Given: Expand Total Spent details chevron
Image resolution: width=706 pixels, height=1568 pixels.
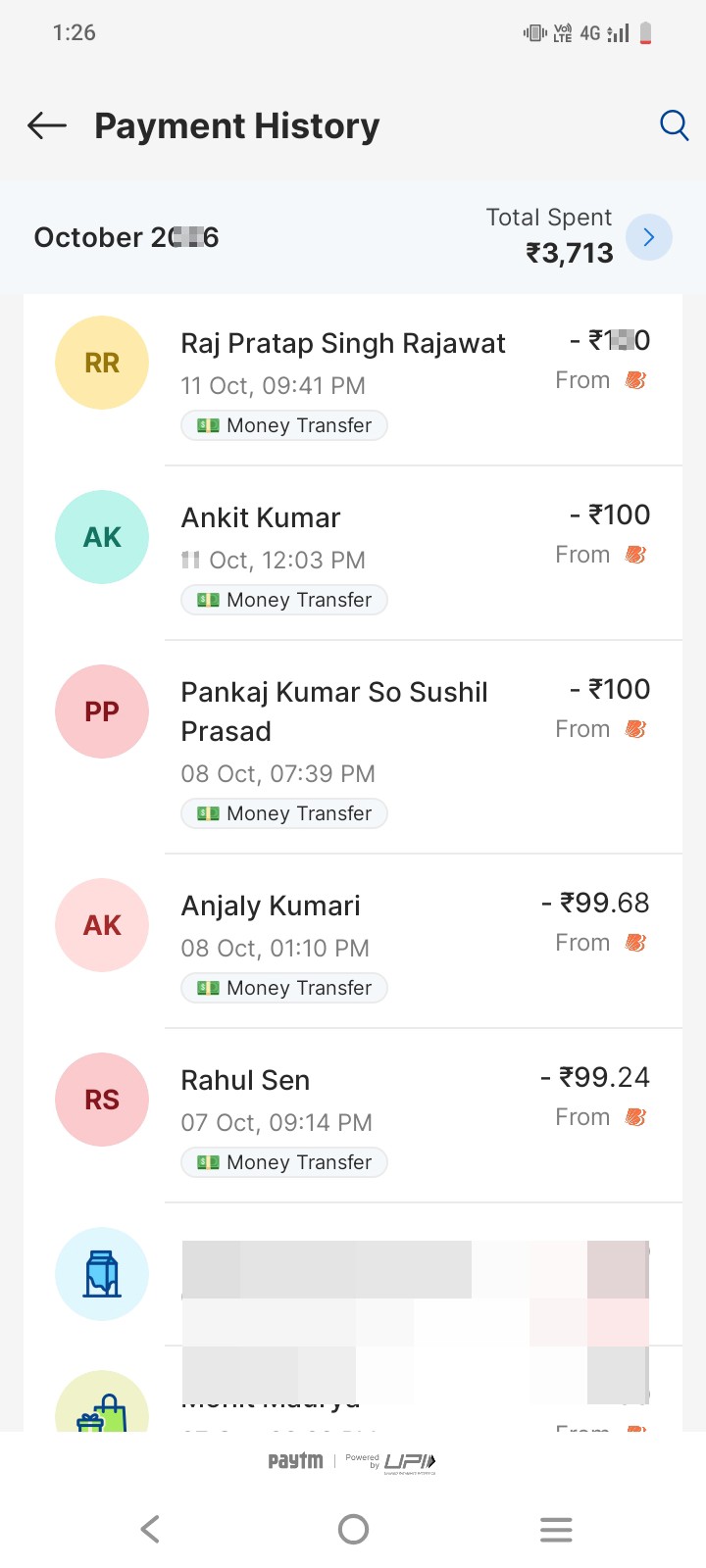Looking at the screenshot, I should coord(649,237).
